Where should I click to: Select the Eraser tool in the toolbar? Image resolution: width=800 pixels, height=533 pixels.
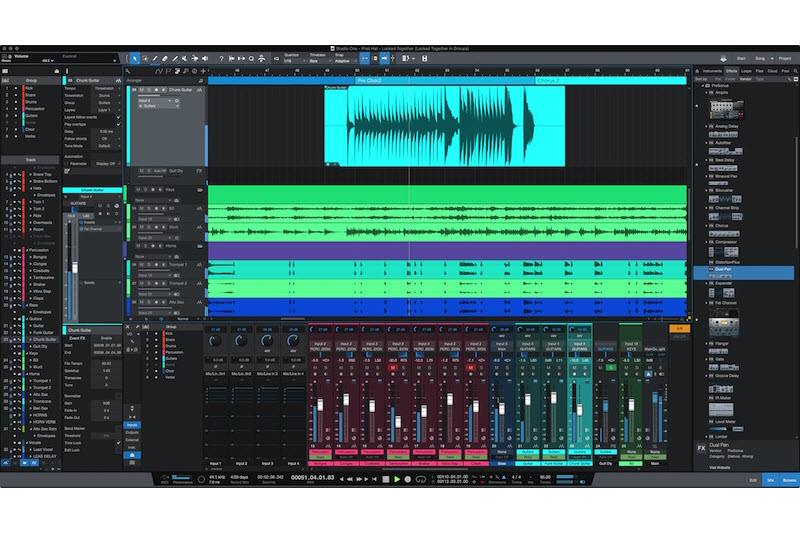pos(165,59)
